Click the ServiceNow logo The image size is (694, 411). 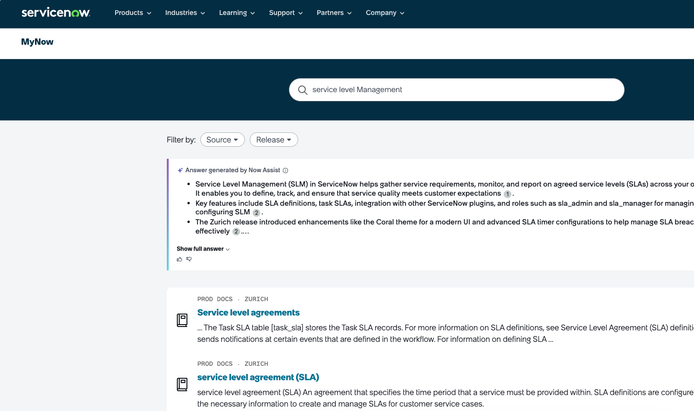(56, 13)
